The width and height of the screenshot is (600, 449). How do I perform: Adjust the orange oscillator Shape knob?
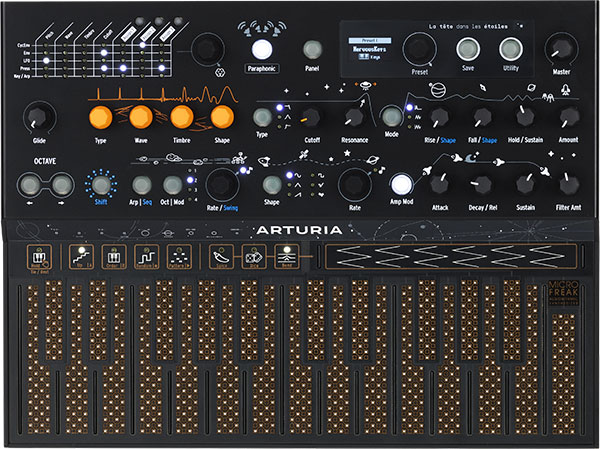point(222,117)
